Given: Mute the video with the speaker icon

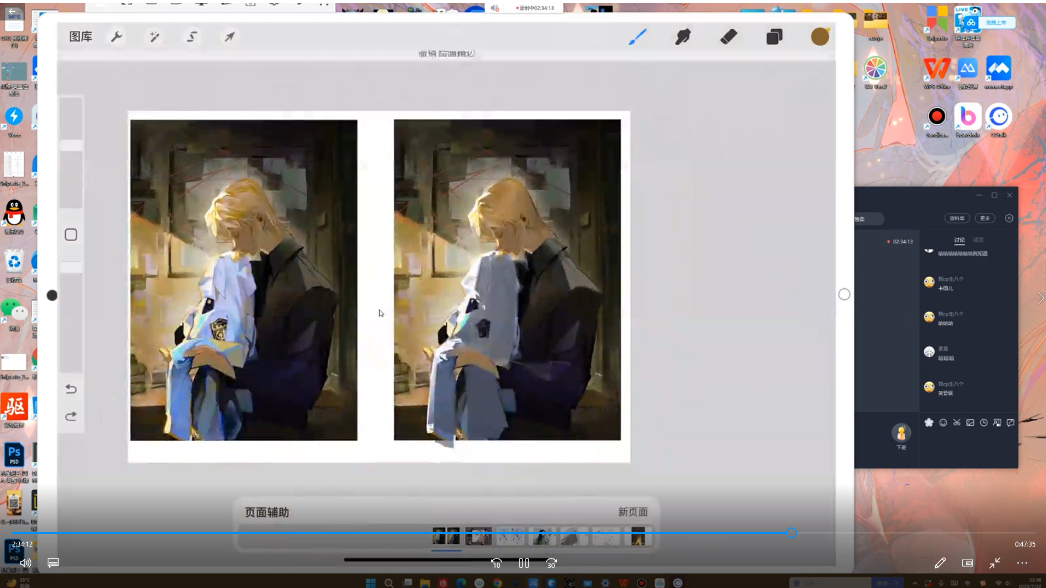Looking at the screenshot, I should click(x=25, y=563).
